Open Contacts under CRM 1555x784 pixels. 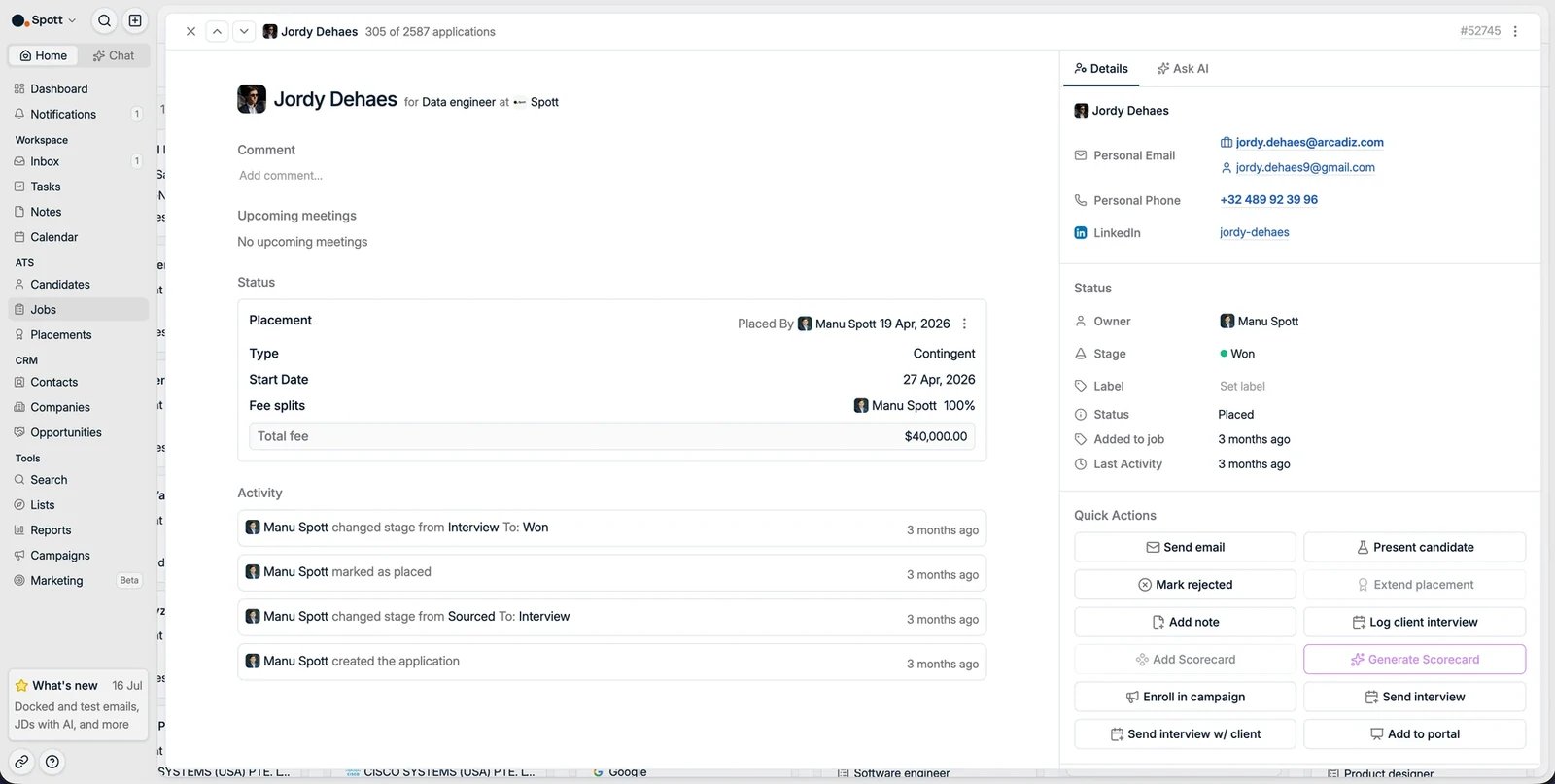pyautogui.click(x=79, y=383)
